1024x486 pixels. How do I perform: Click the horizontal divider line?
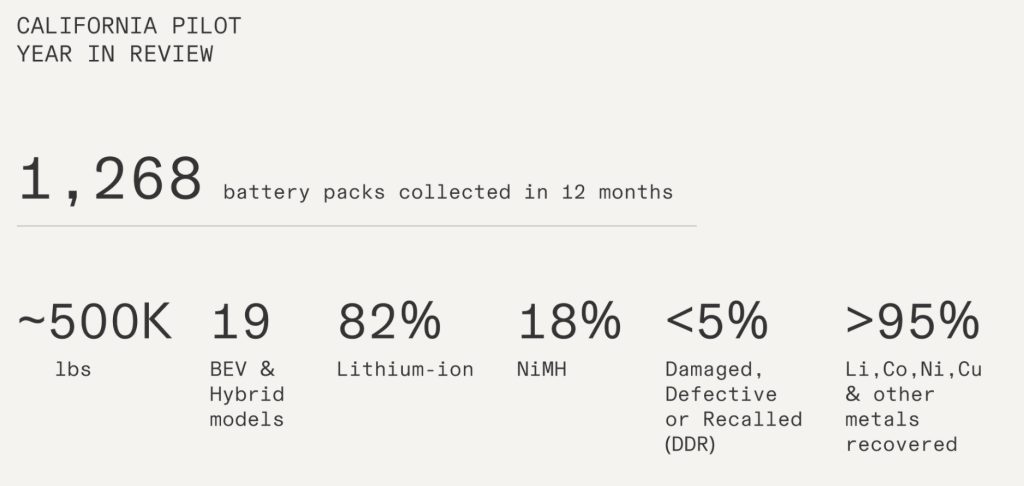point(357,226)
